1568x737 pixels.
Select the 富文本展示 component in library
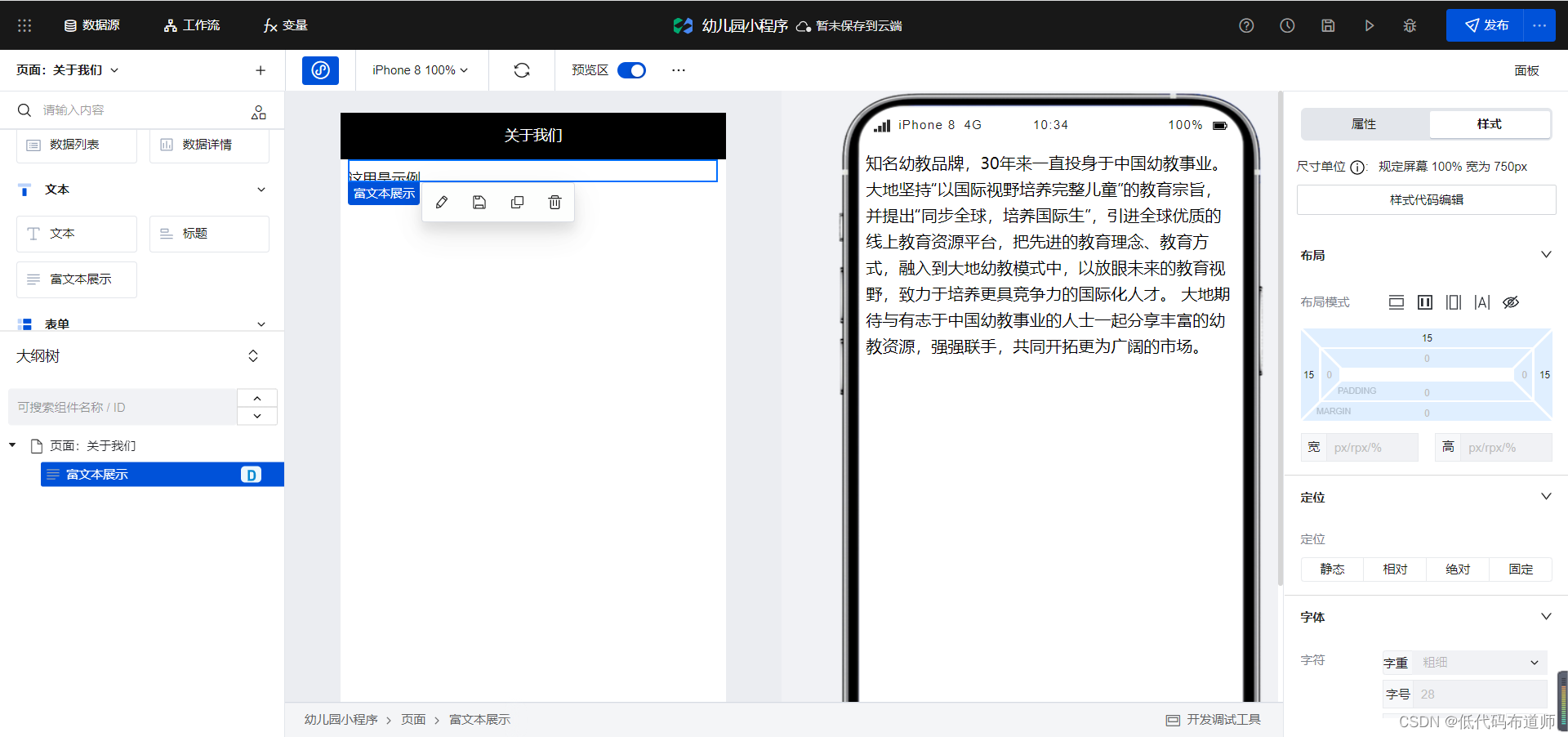tap(77, 279)
